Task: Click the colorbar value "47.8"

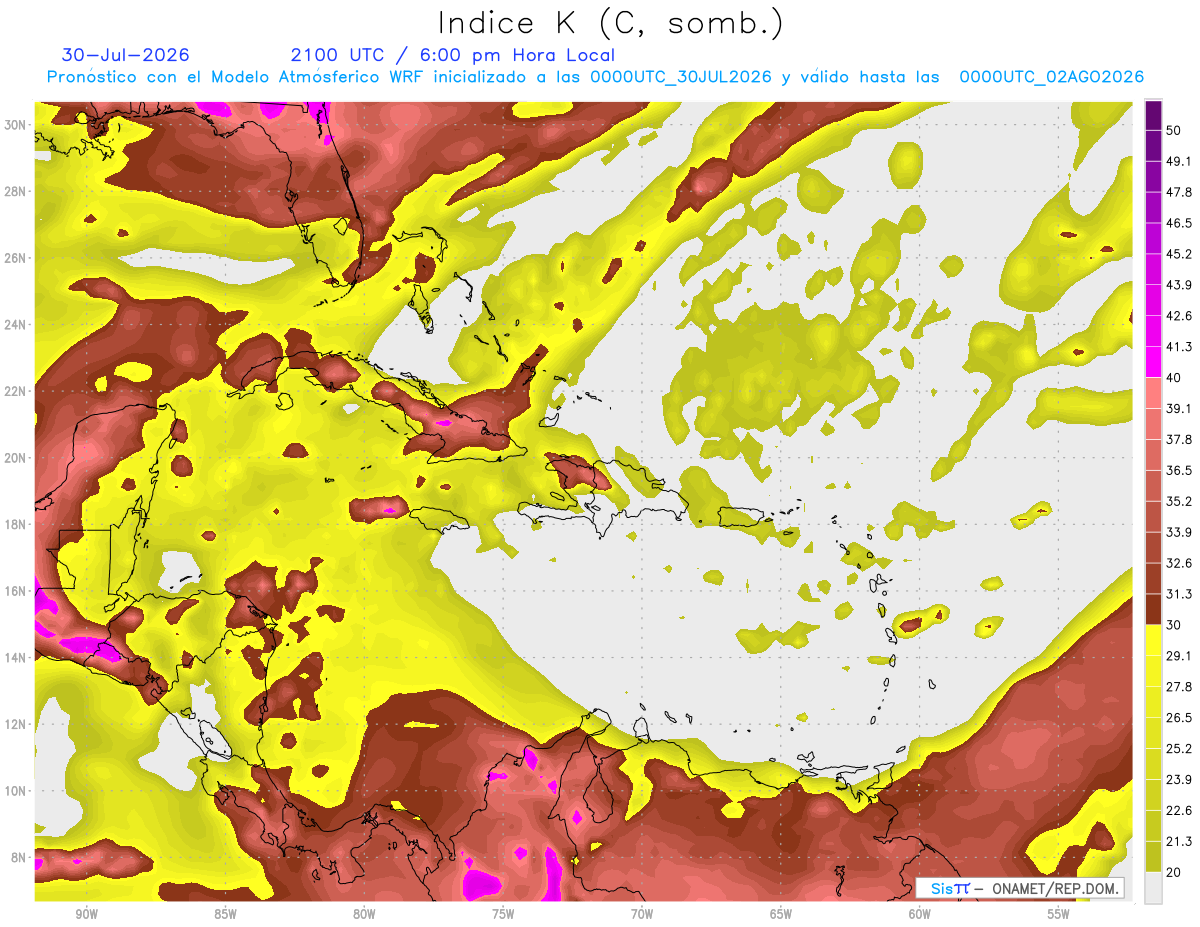Action: [1180, 192]
